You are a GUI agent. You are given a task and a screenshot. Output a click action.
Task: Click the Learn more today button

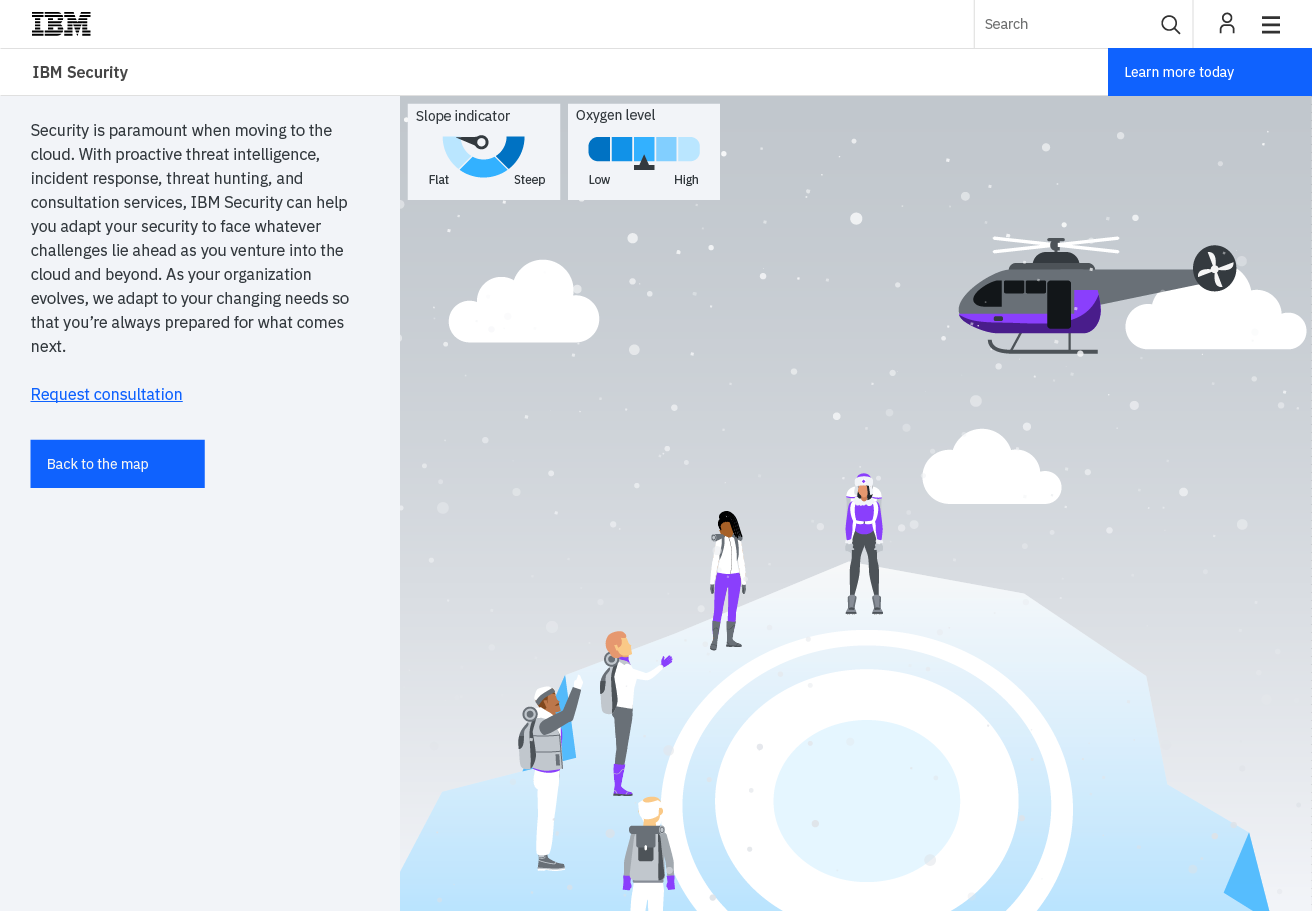(1210, 72)
